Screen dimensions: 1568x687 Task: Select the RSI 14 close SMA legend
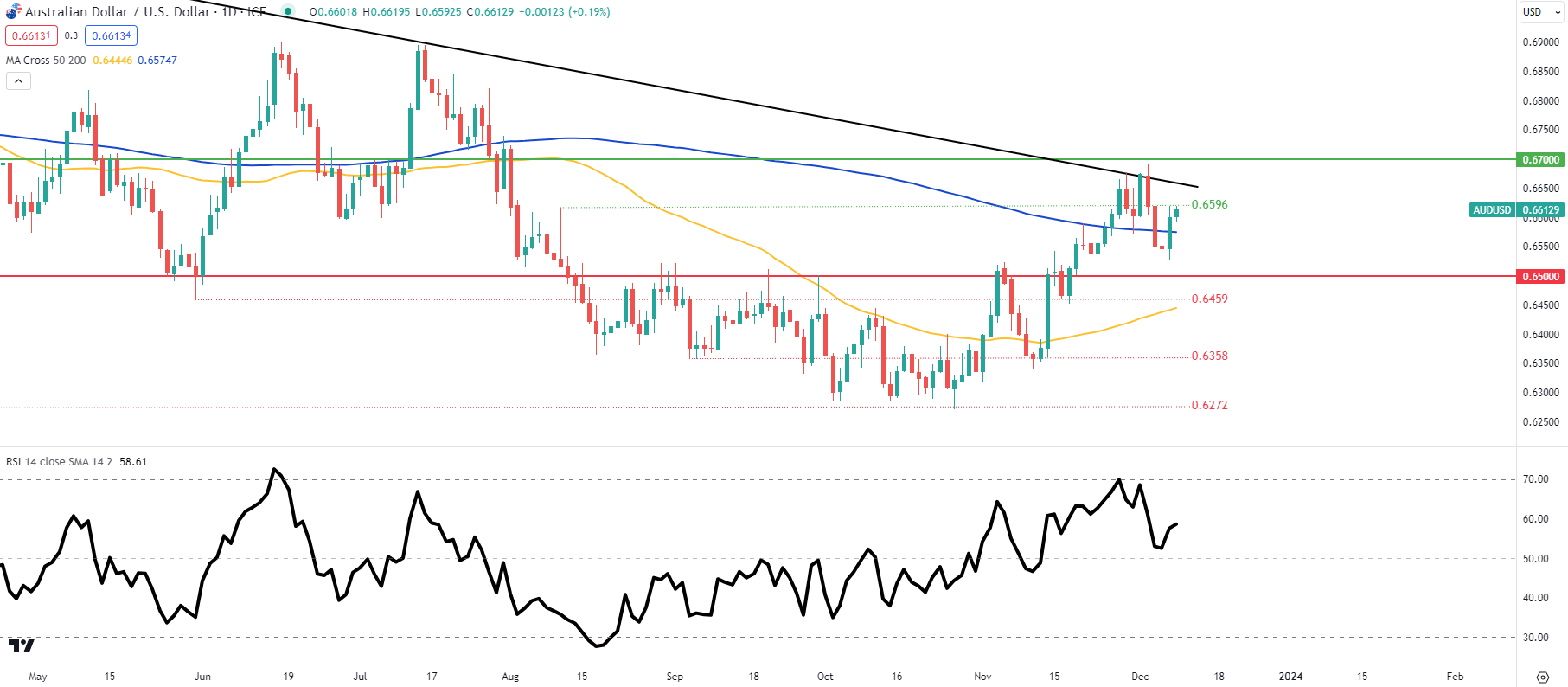pos(59,461)
